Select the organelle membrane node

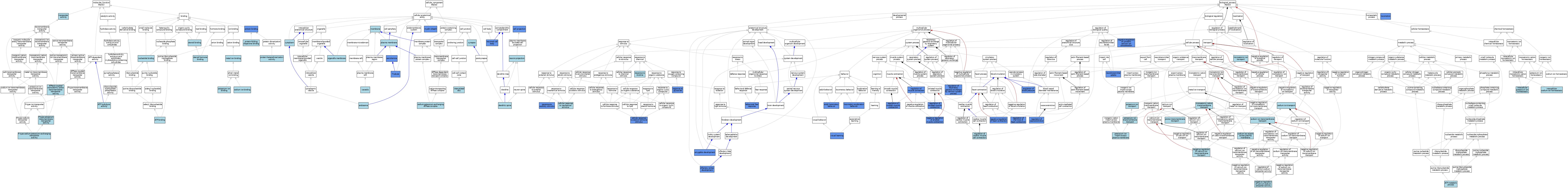[x=337, y=58]
